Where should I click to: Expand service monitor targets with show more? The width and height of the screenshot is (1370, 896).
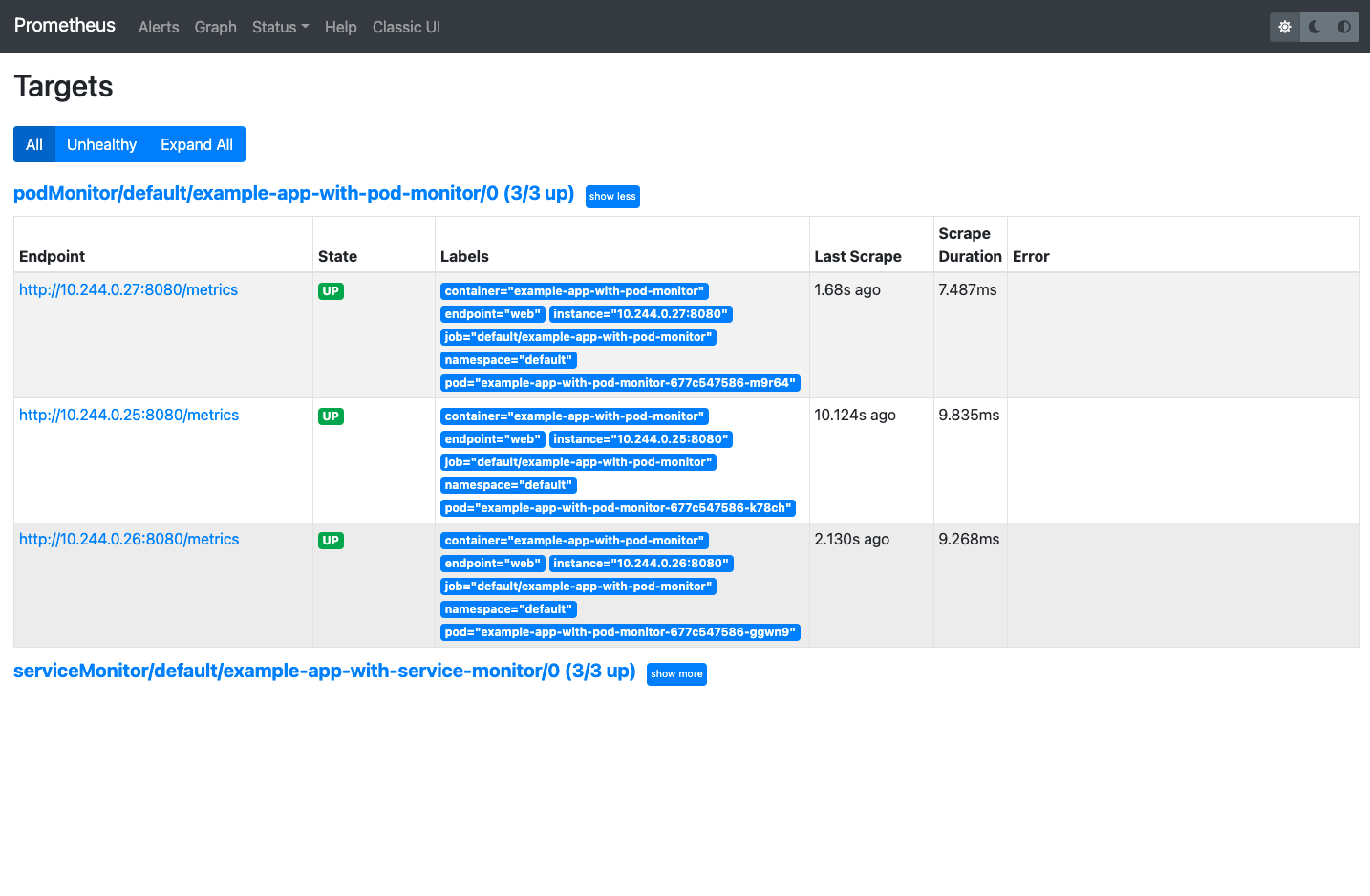pos(676,674)
